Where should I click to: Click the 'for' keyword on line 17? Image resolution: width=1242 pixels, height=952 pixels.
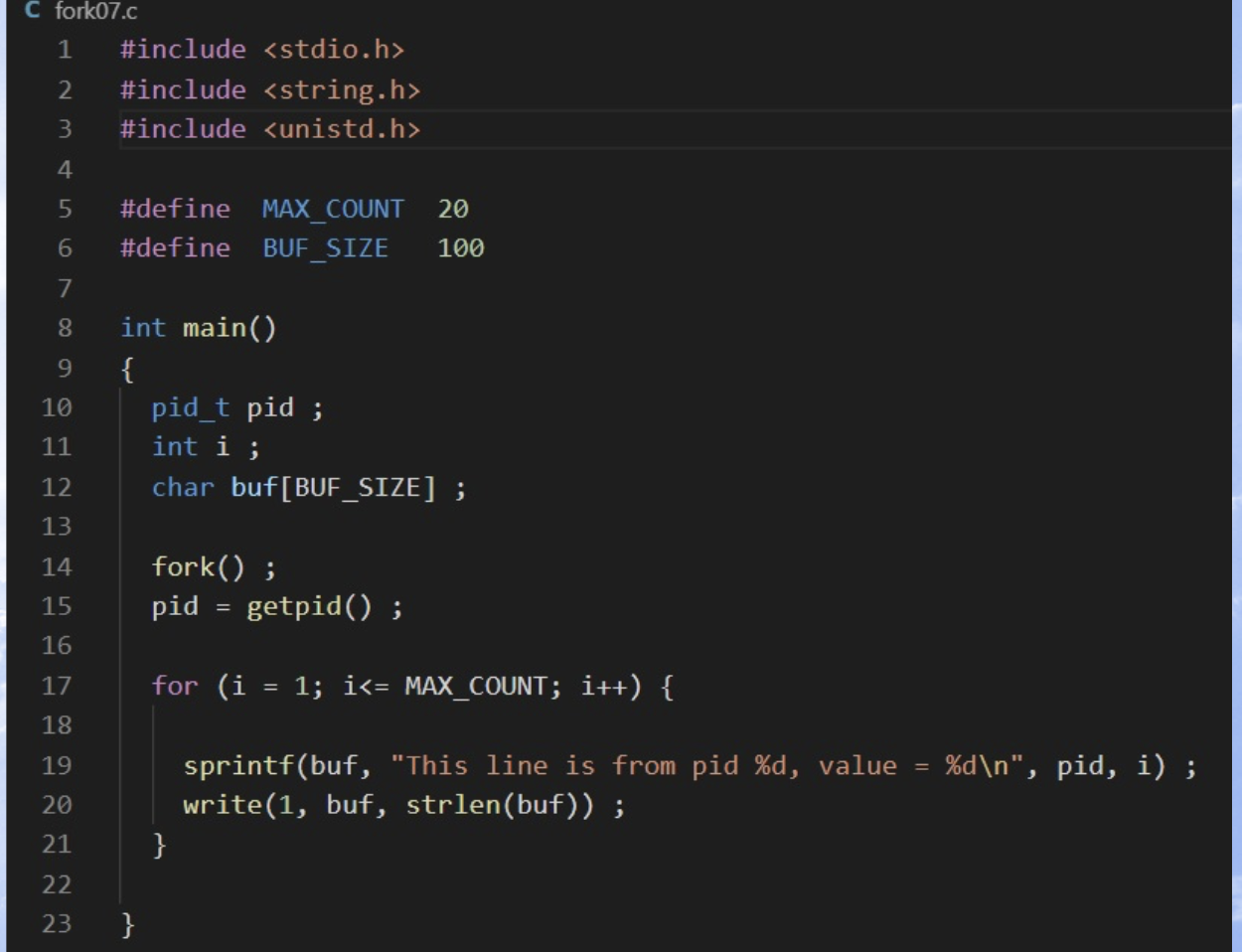tap(175, 686)
